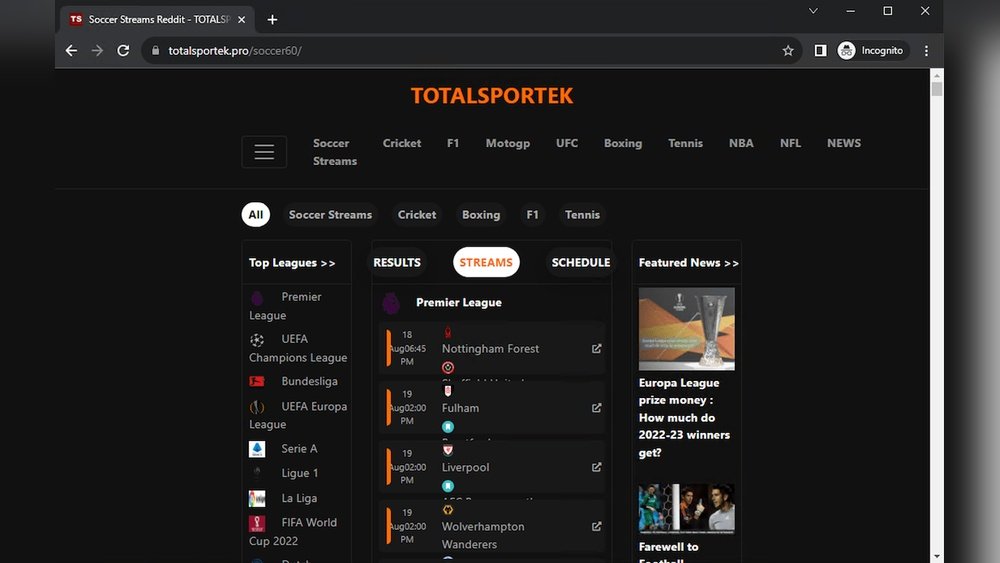Open Chrome's three-dot menu
The height and width of the screenshot is (563, 1000).
(x=926, y=50)
